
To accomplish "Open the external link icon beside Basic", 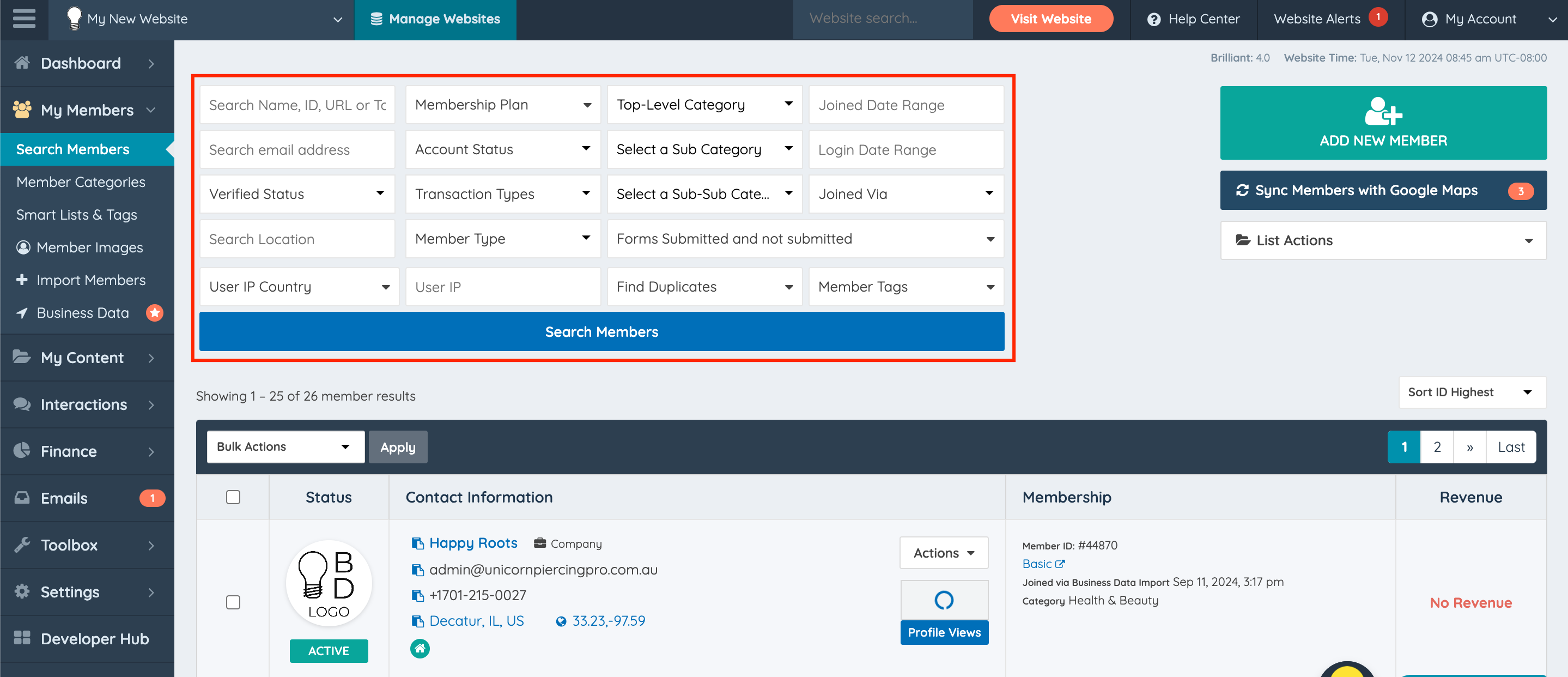I will 1060,564.
